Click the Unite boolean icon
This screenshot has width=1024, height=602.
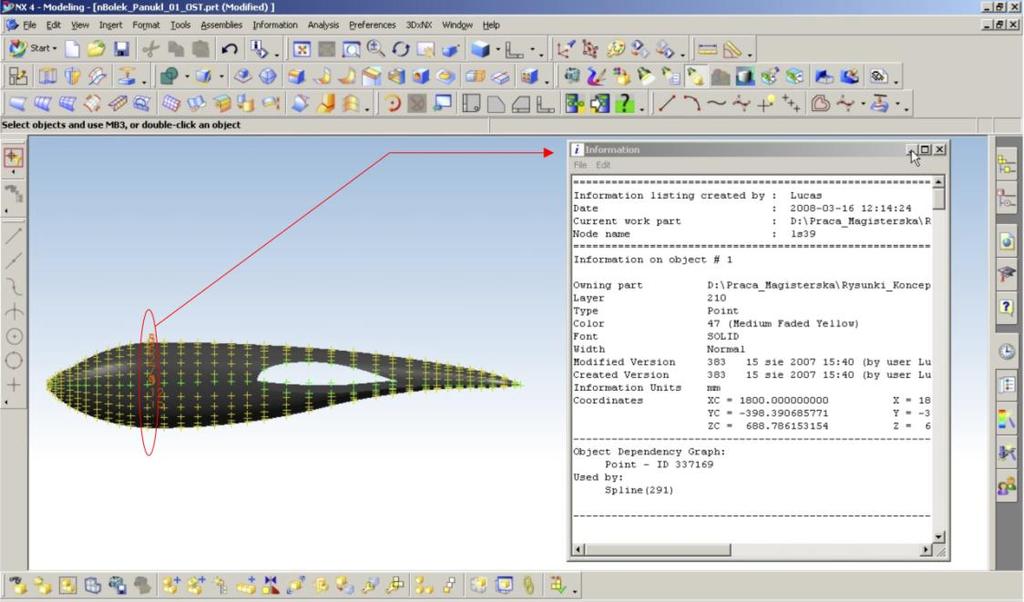point(169,76)
